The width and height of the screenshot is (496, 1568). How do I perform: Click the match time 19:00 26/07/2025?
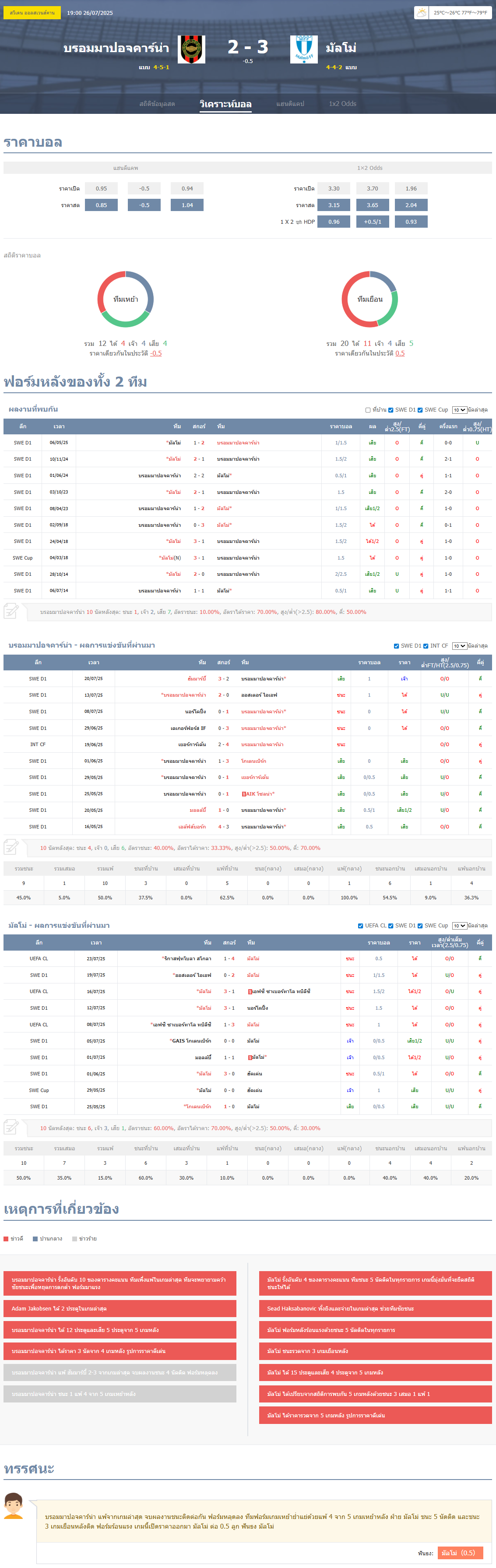coord(89,13)
